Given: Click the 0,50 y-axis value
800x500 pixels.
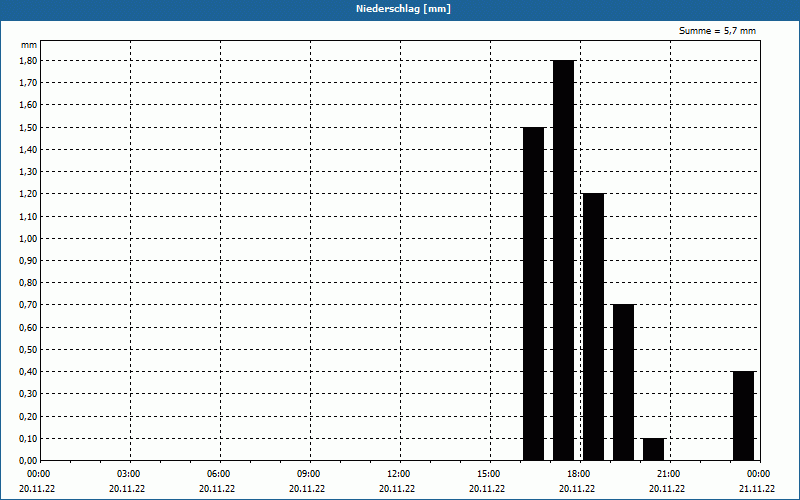Looking at the screenshot, I should click(x=29, y=349).
